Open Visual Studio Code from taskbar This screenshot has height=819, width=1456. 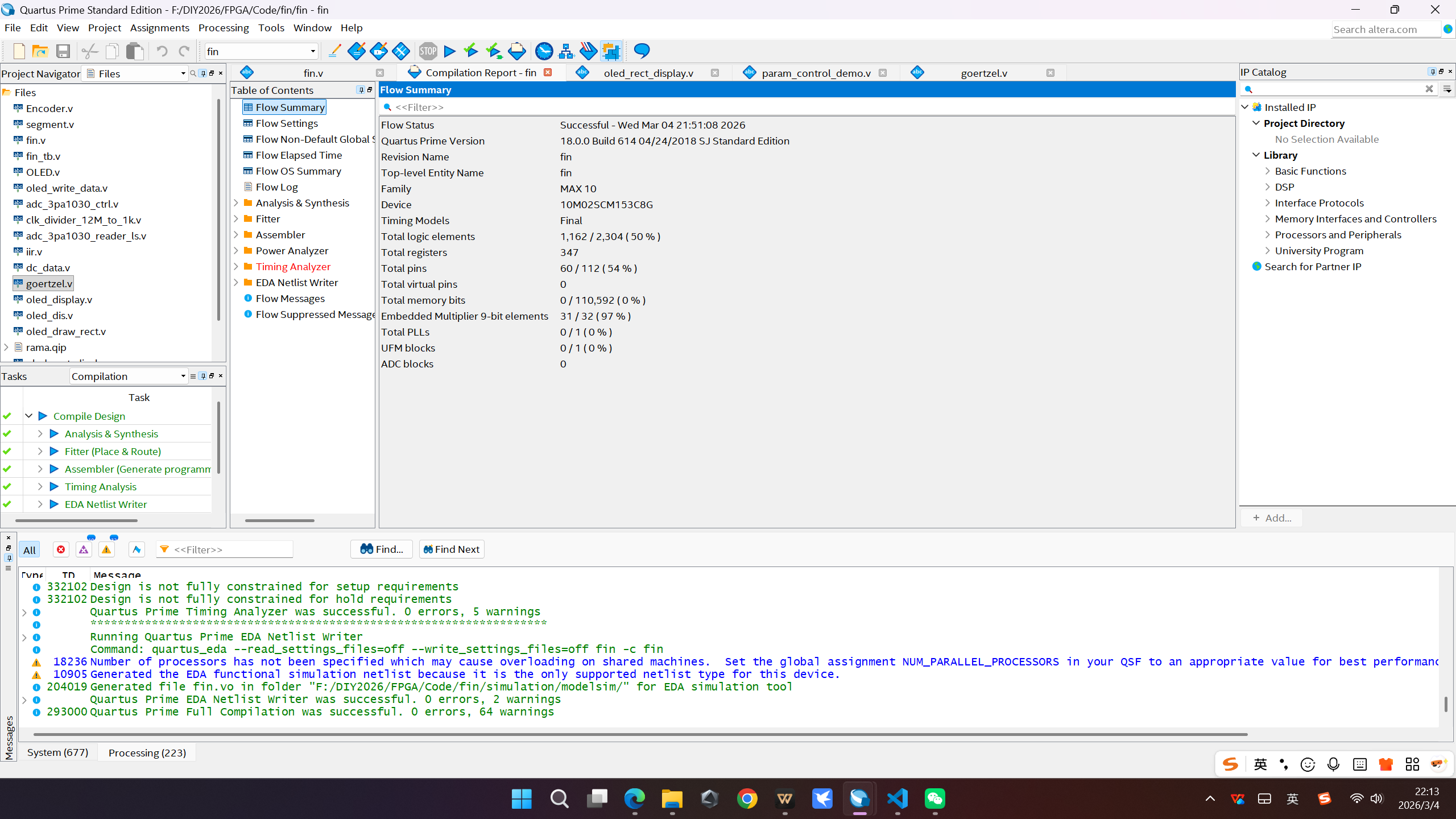point(897,799)
